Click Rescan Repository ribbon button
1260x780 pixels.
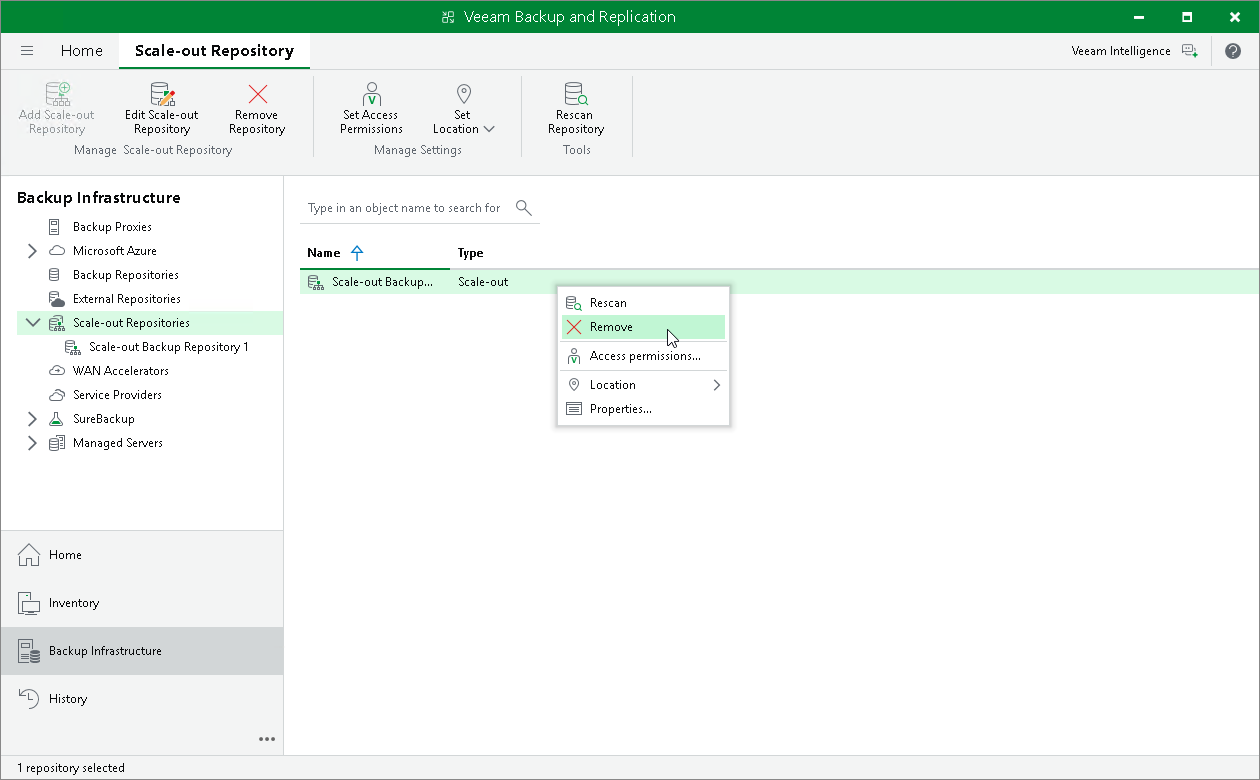pyautogui.click(x=576, y=108)
